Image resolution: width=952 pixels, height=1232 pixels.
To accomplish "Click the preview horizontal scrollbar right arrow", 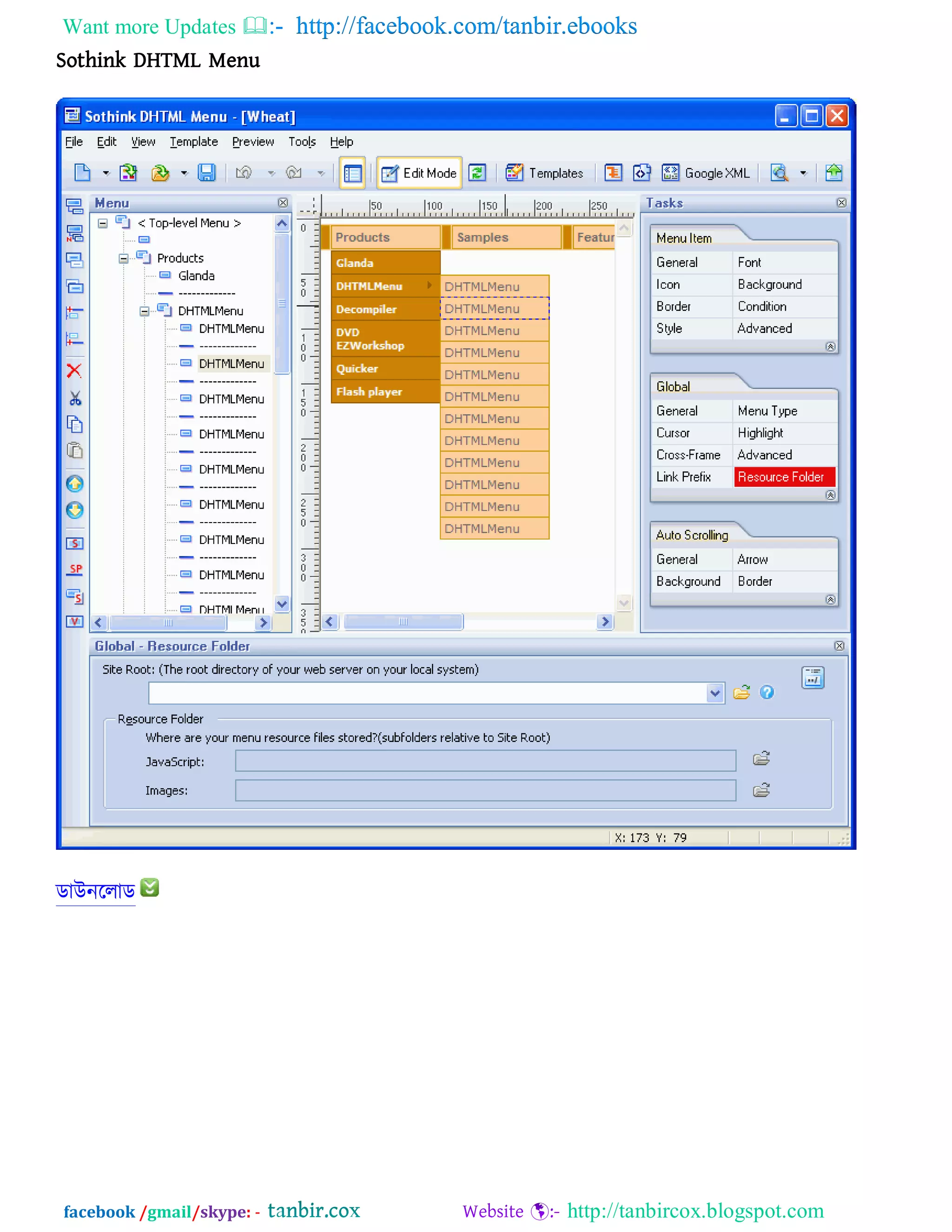I will (605, 621).
